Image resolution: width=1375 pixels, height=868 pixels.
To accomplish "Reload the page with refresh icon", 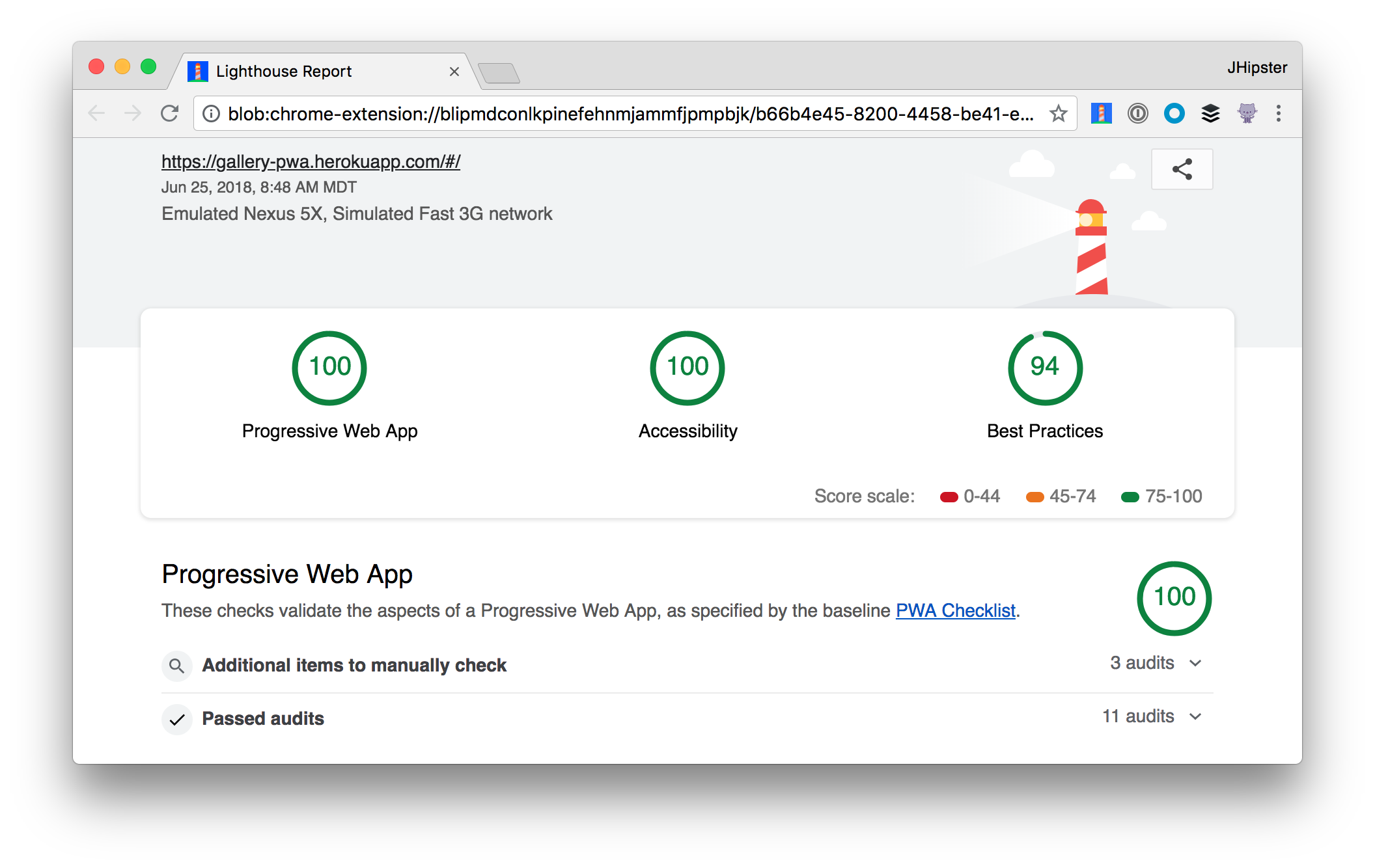I will click(170, 114).
